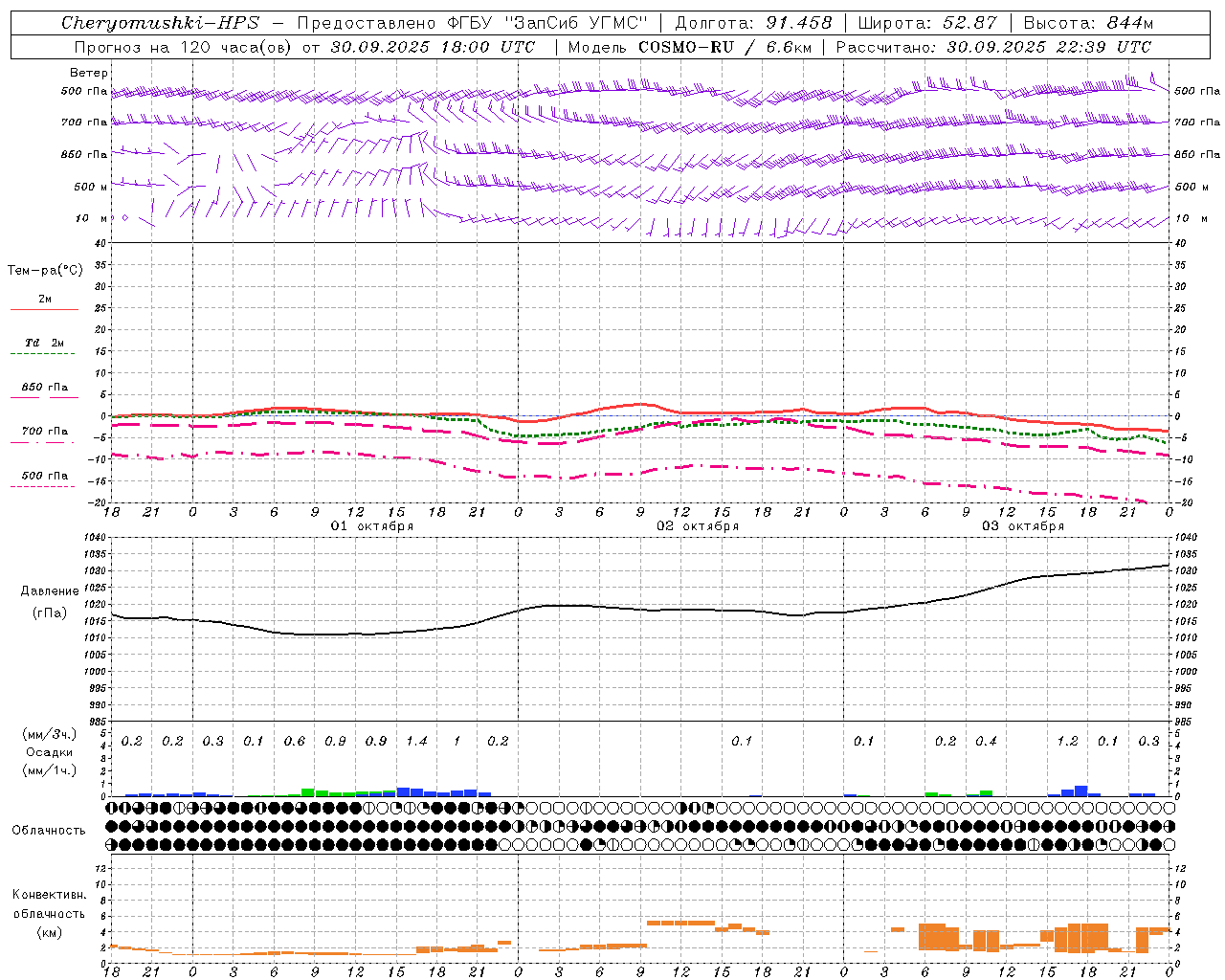
Task: Click the "03 октября" date label
Action: pyautogui.click(x=1023, y=526)
